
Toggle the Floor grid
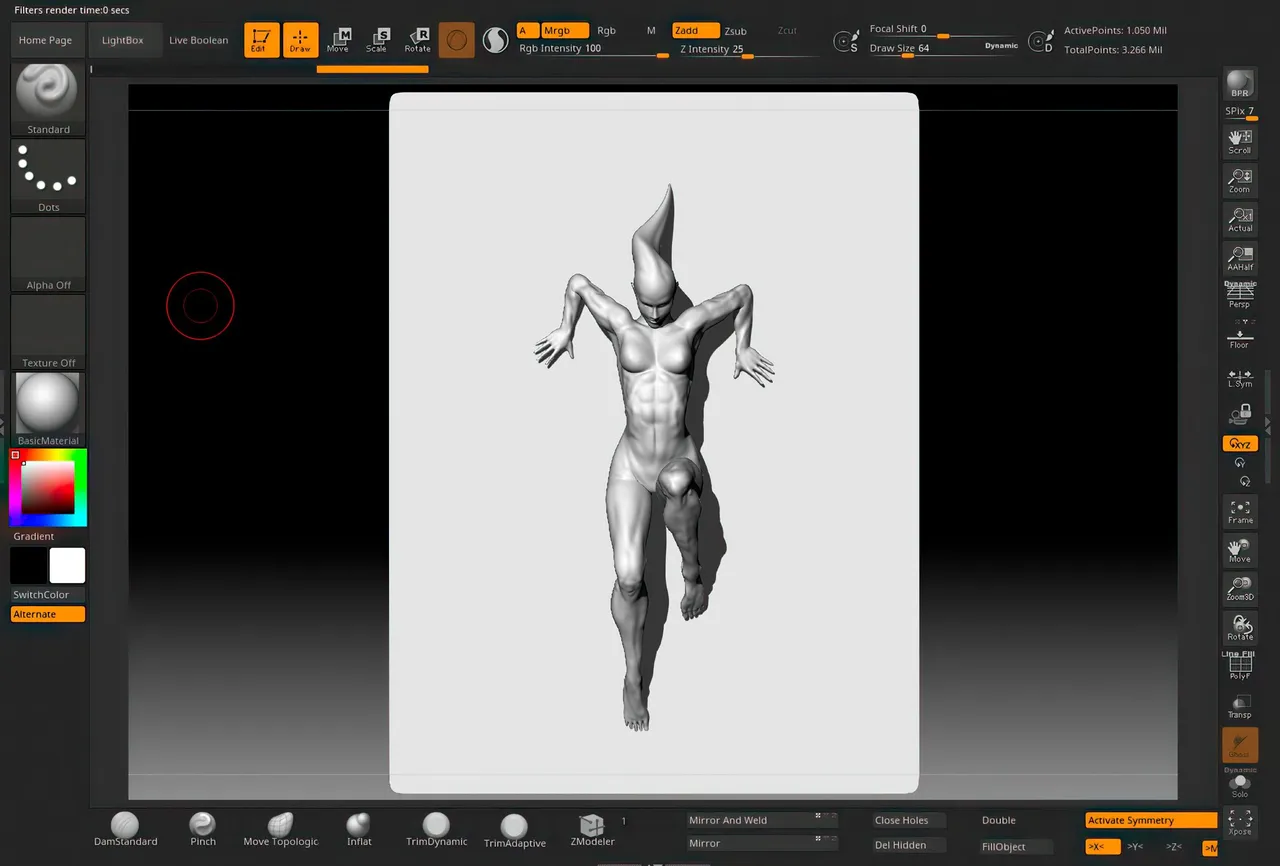1240,336
